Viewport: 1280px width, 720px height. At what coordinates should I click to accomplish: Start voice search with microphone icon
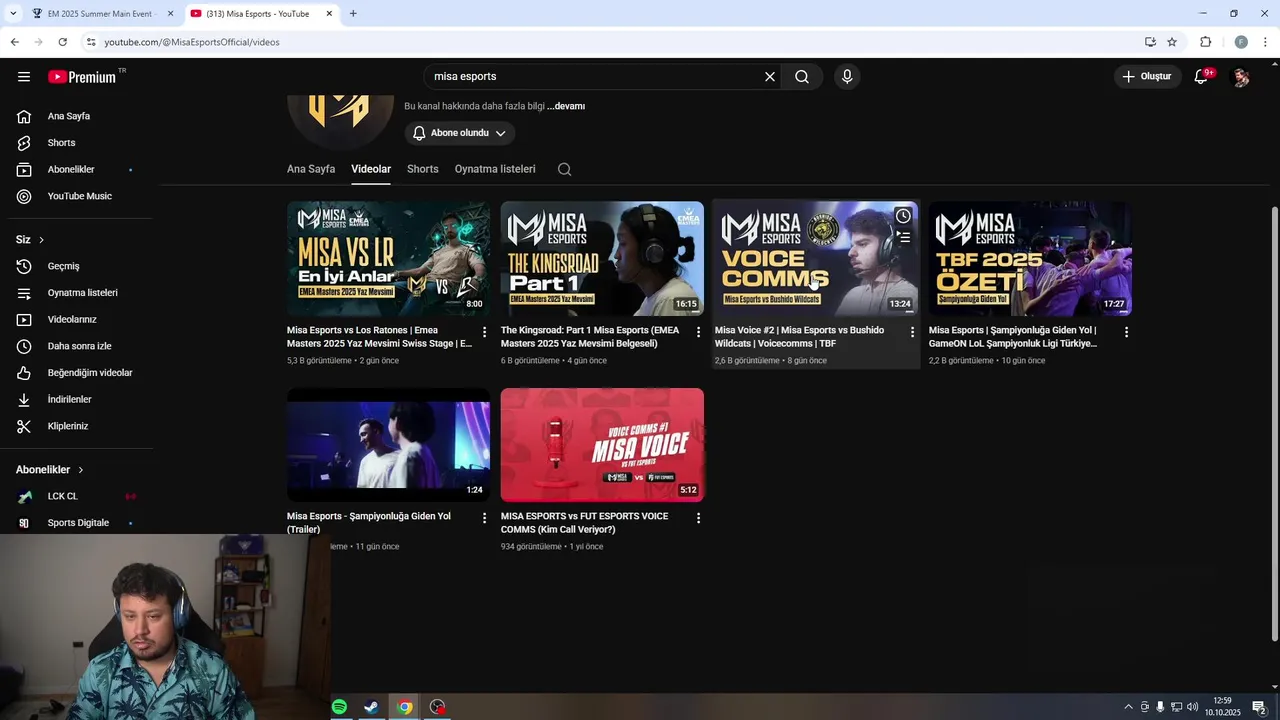pos(847,77)
